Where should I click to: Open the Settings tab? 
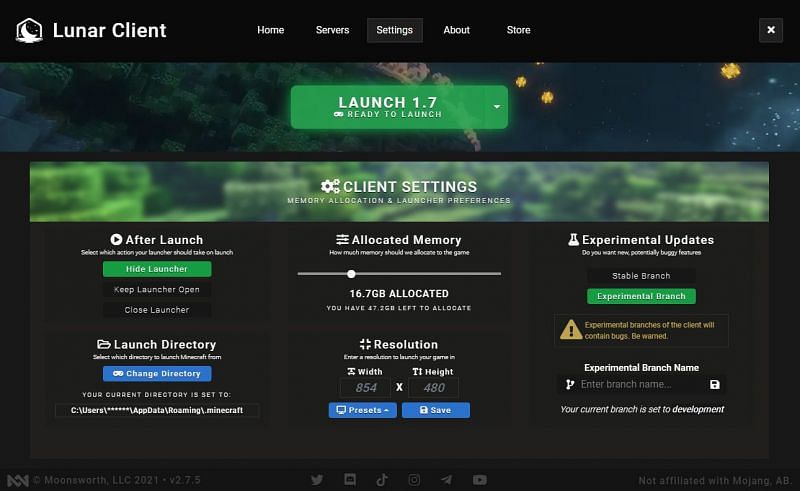click(394, 30)
